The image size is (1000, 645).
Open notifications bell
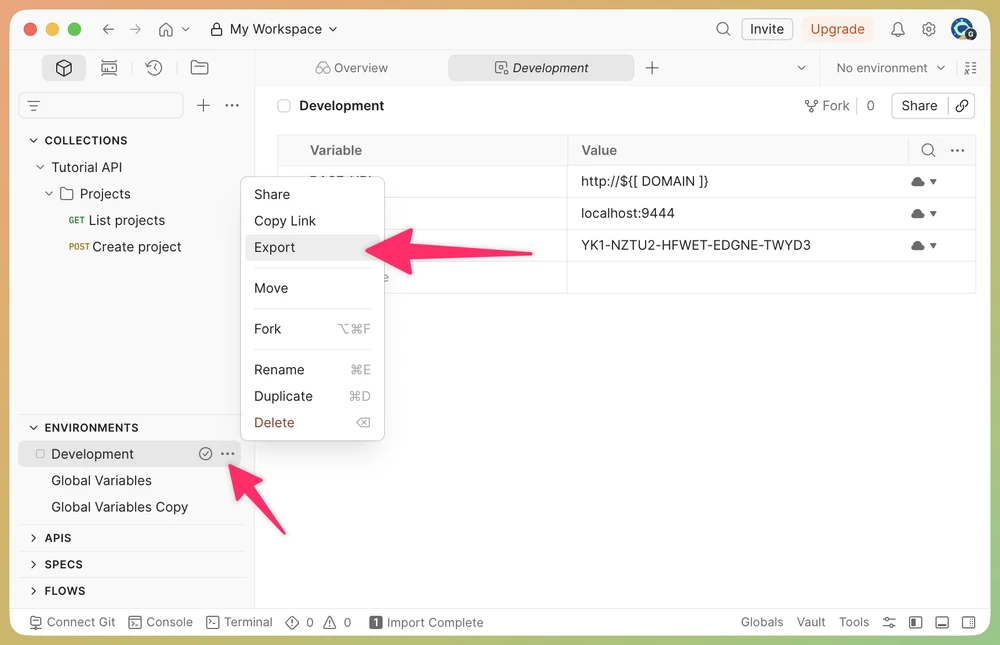coord(898,29)
